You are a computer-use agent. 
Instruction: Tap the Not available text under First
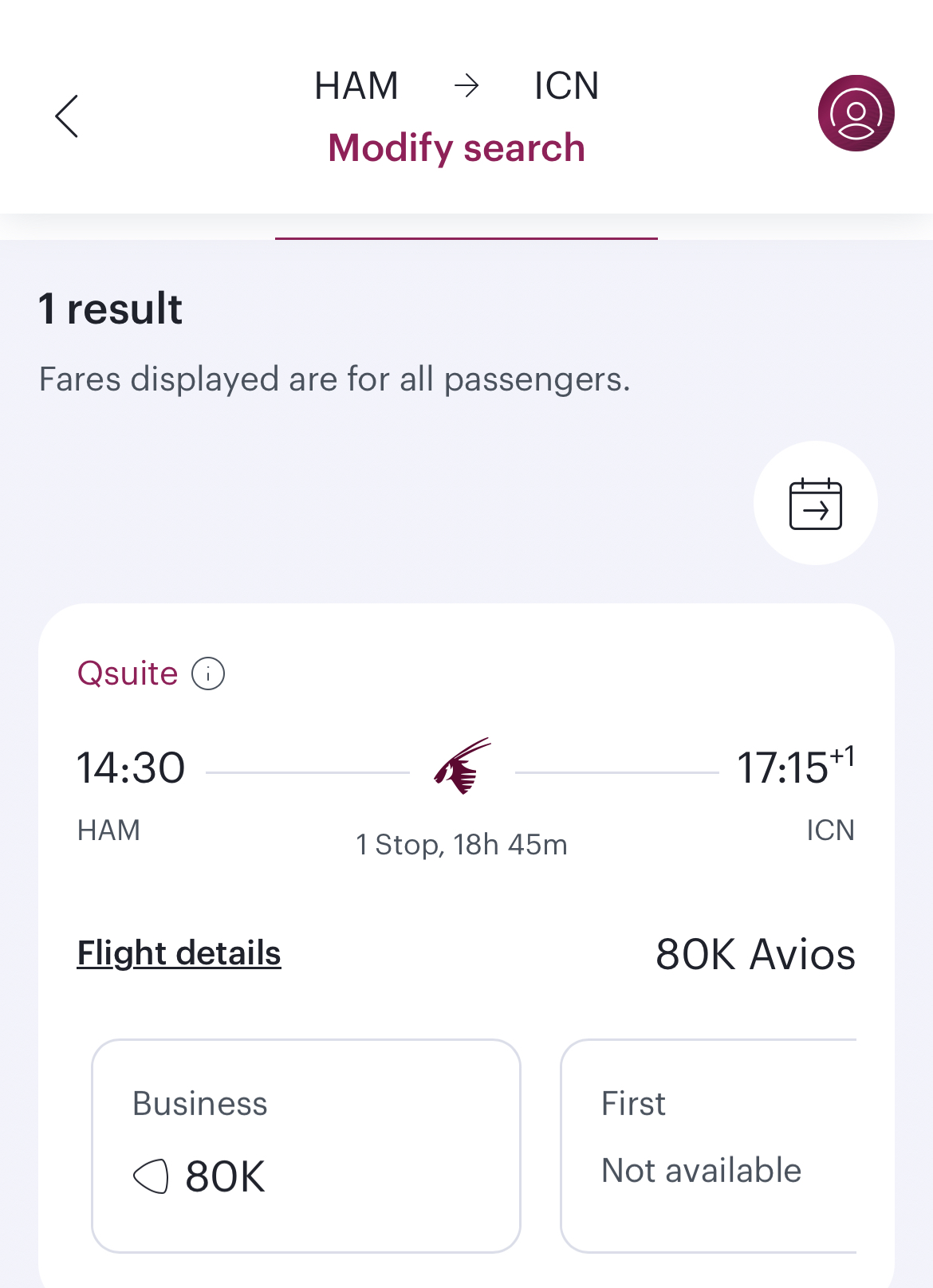coord(702,1171)
